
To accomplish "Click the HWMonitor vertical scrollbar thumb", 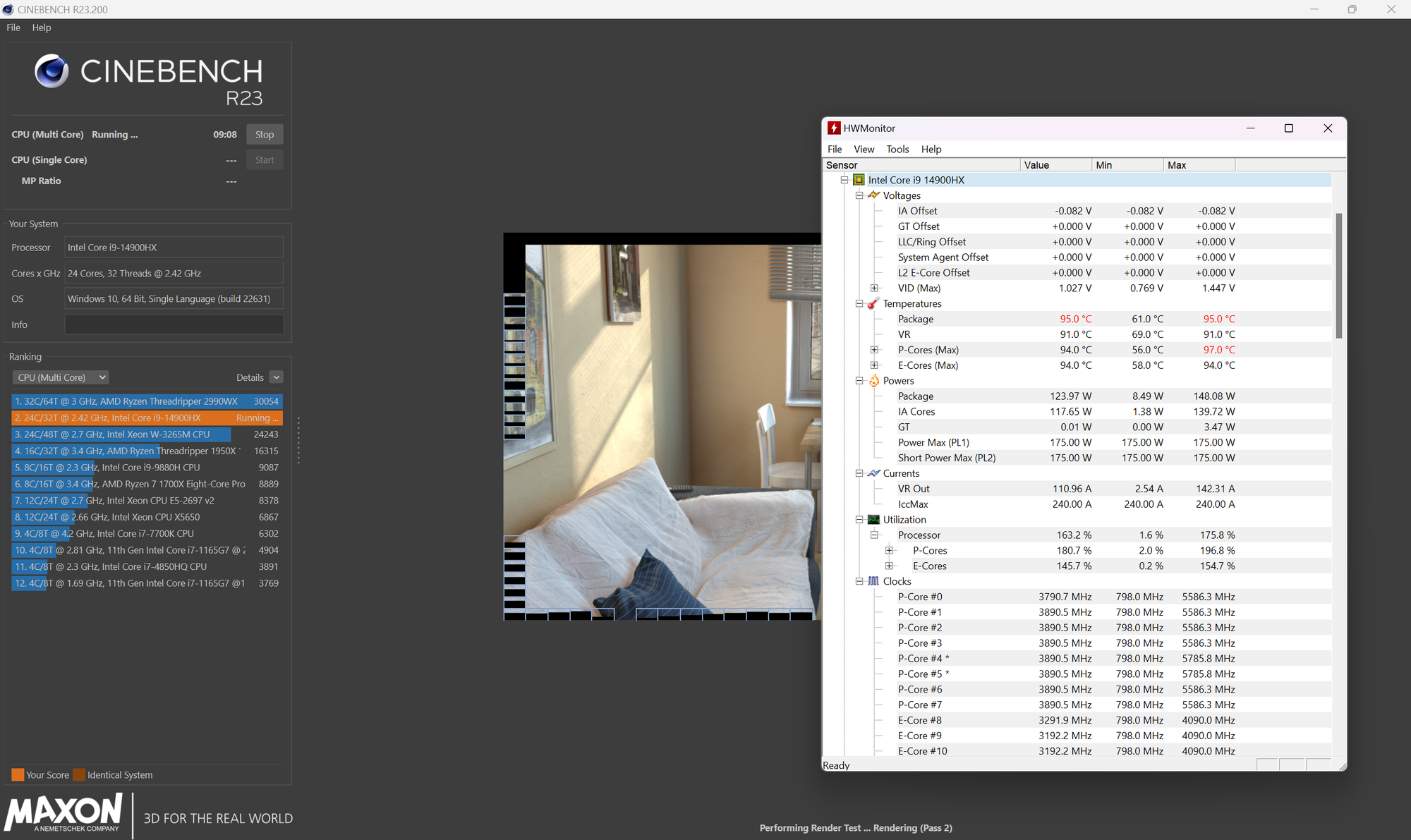I will coord(1338,275).
